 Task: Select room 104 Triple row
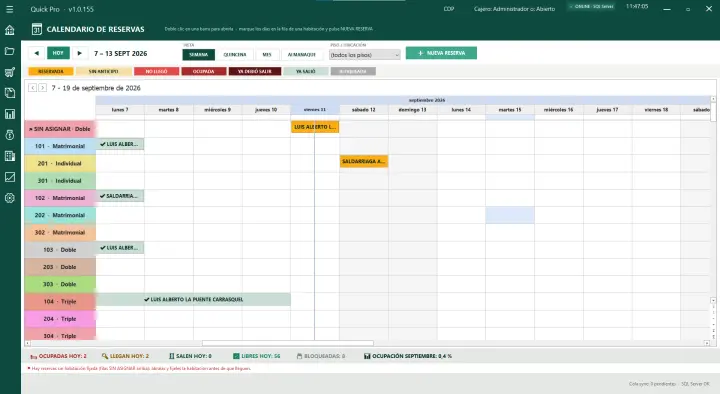point(60,302)
